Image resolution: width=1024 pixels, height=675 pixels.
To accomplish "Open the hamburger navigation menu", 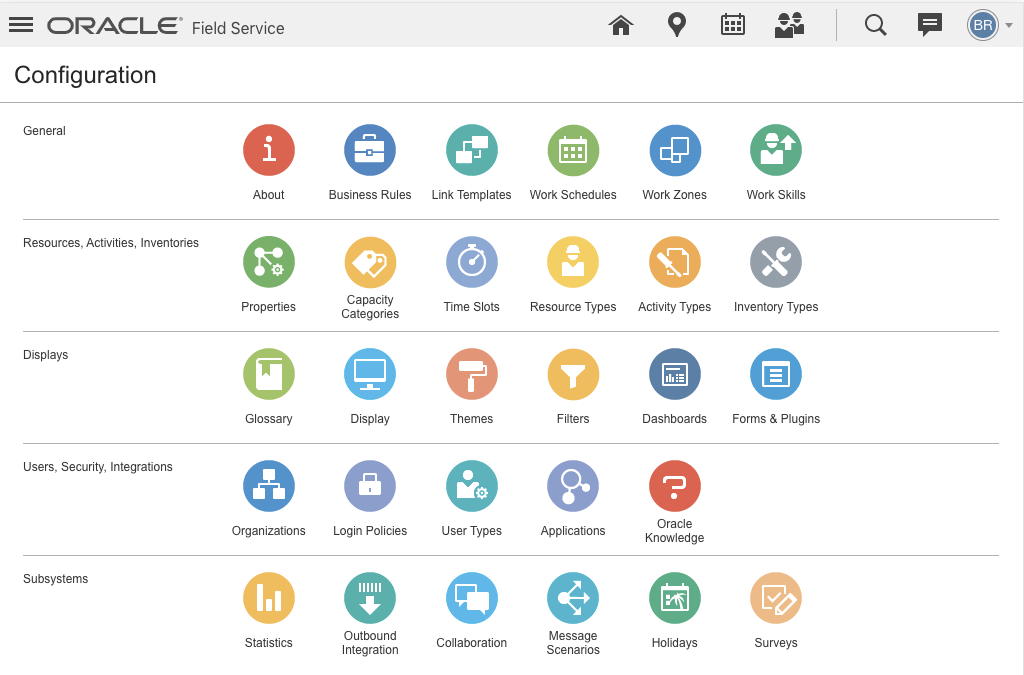I will click(21, 25).
